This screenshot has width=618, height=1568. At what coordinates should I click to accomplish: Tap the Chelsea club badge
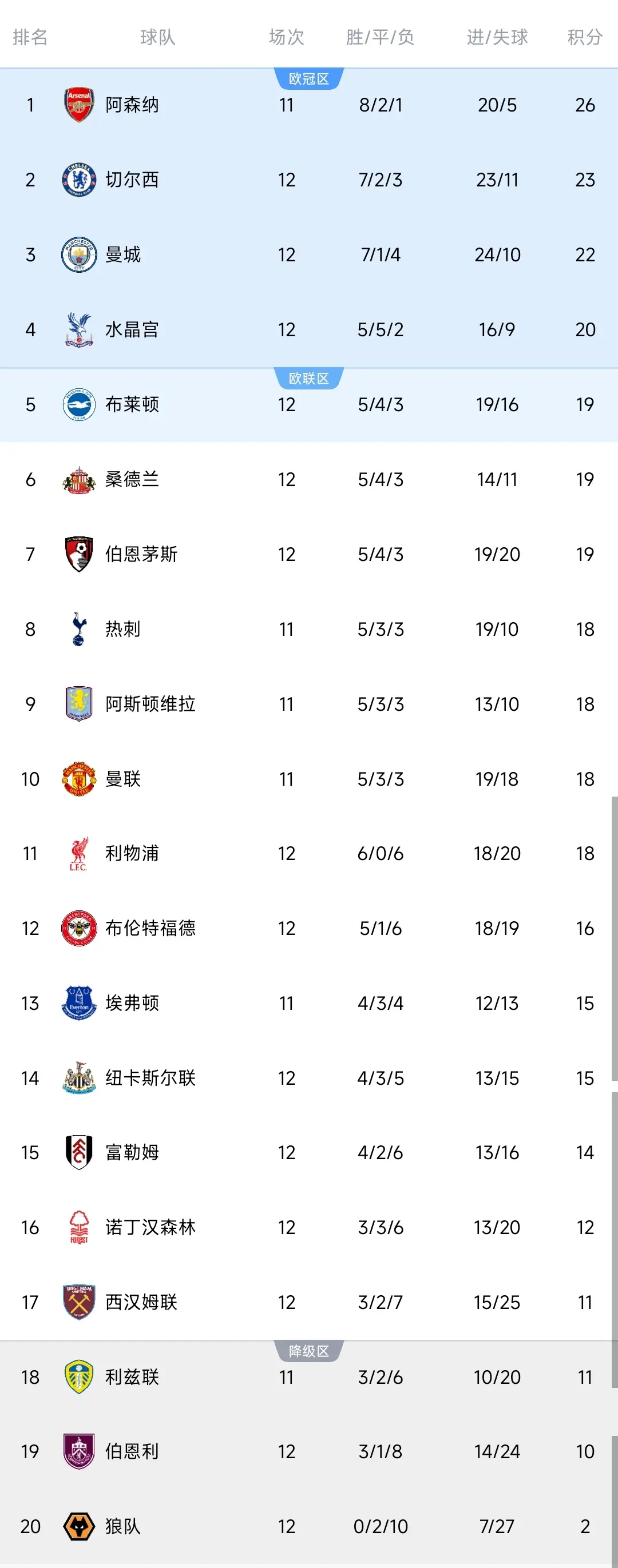point(79,180)
